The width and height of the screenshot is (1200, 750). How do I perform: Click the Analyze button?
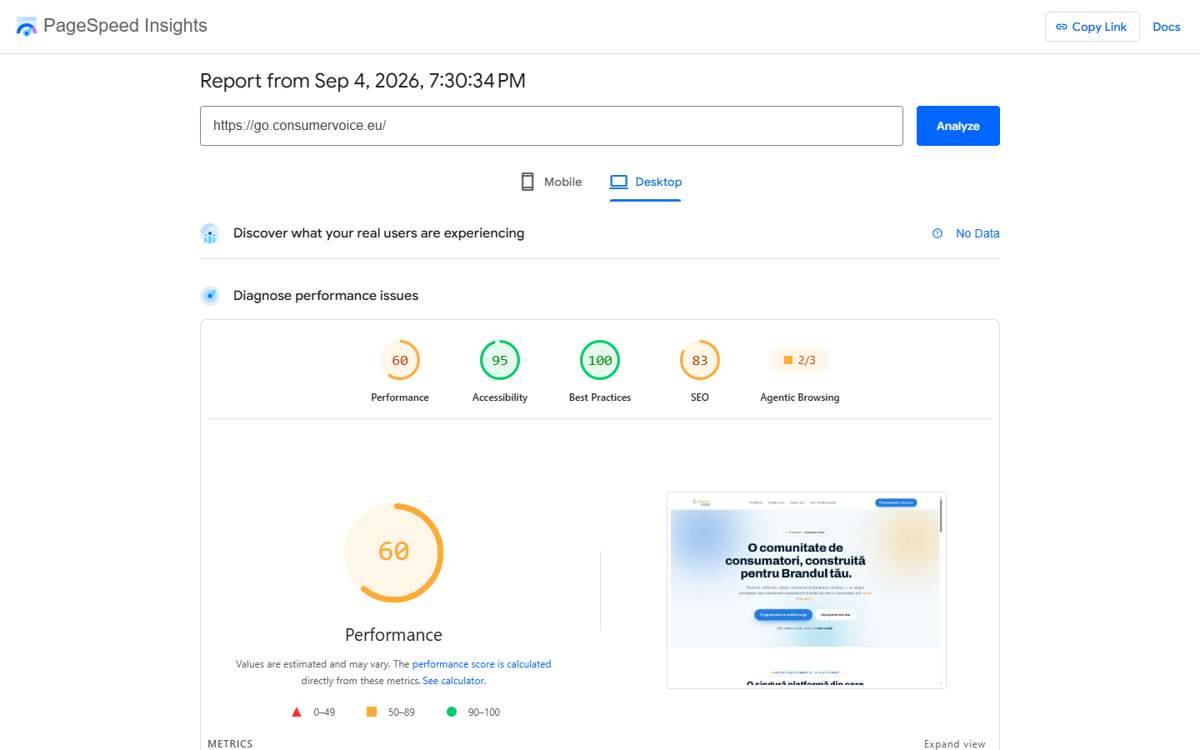958,126
